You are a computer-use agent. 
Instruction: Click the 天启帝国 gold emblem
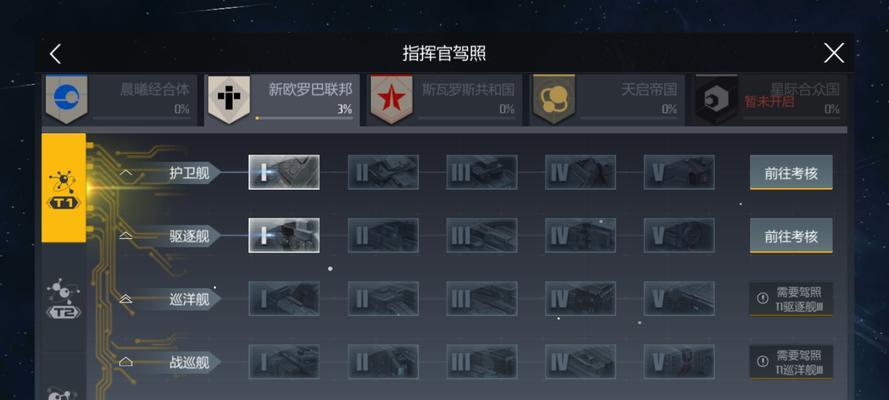click(x=554, y=99)
